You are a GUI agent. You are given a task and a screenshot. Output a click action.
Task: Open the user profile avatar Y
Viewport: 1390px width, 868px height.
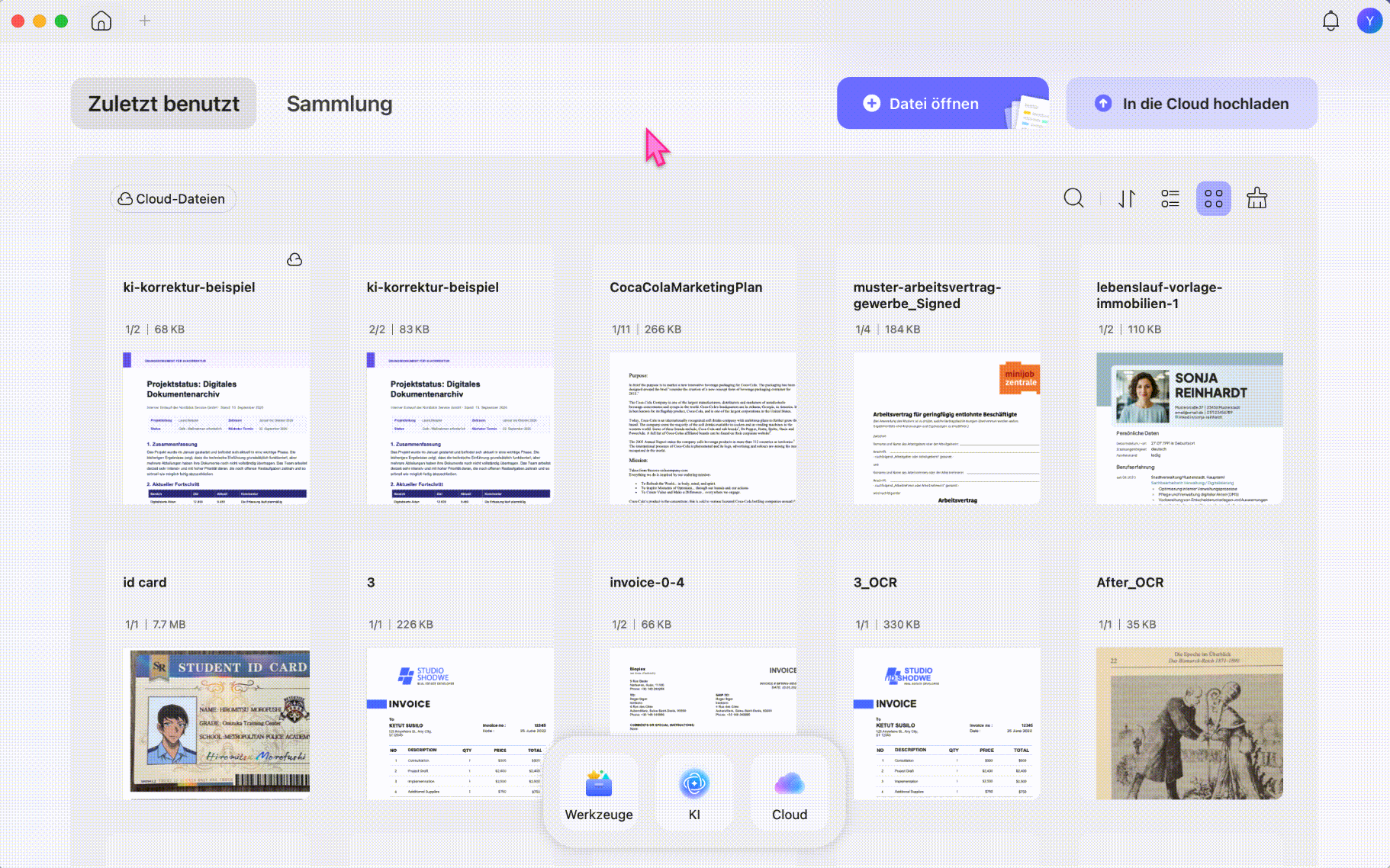(1369, 21)
